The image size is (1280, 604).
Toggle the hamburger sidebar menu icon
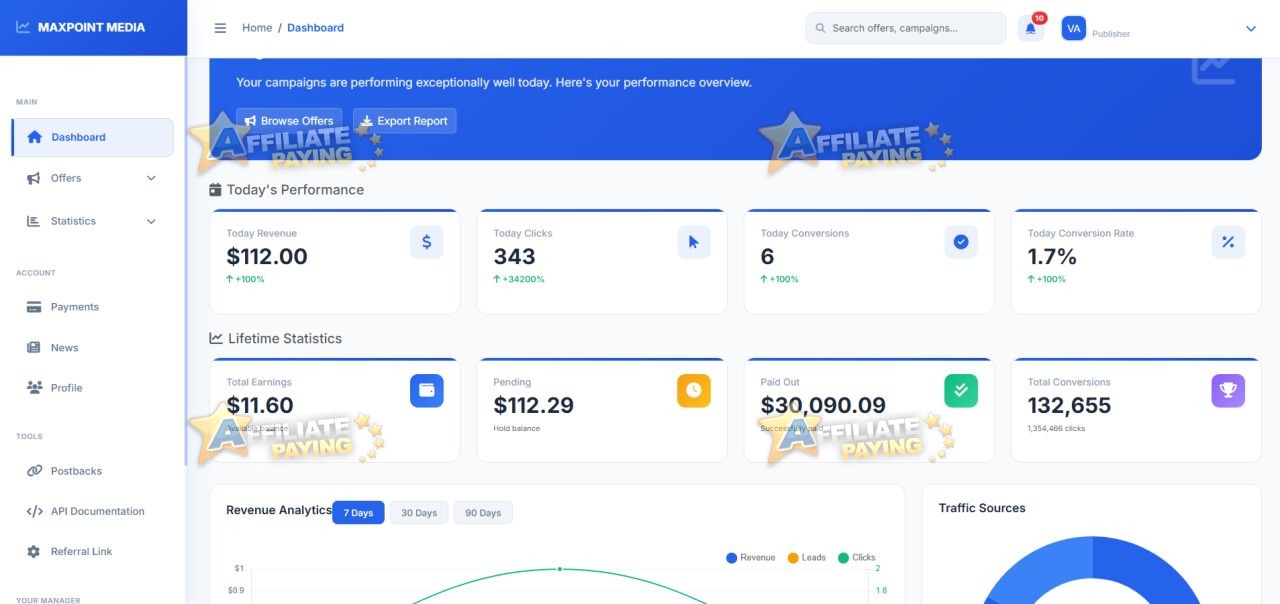pos(220,28)
